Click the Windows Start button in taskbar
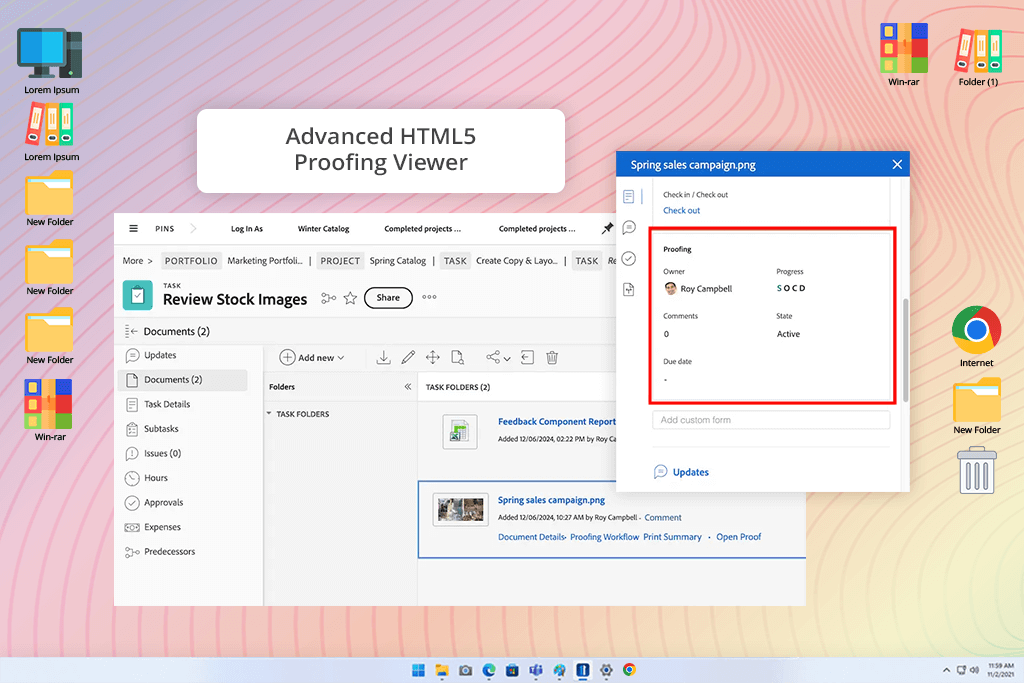Viewport: 1024px width, 683px height. 418,670
